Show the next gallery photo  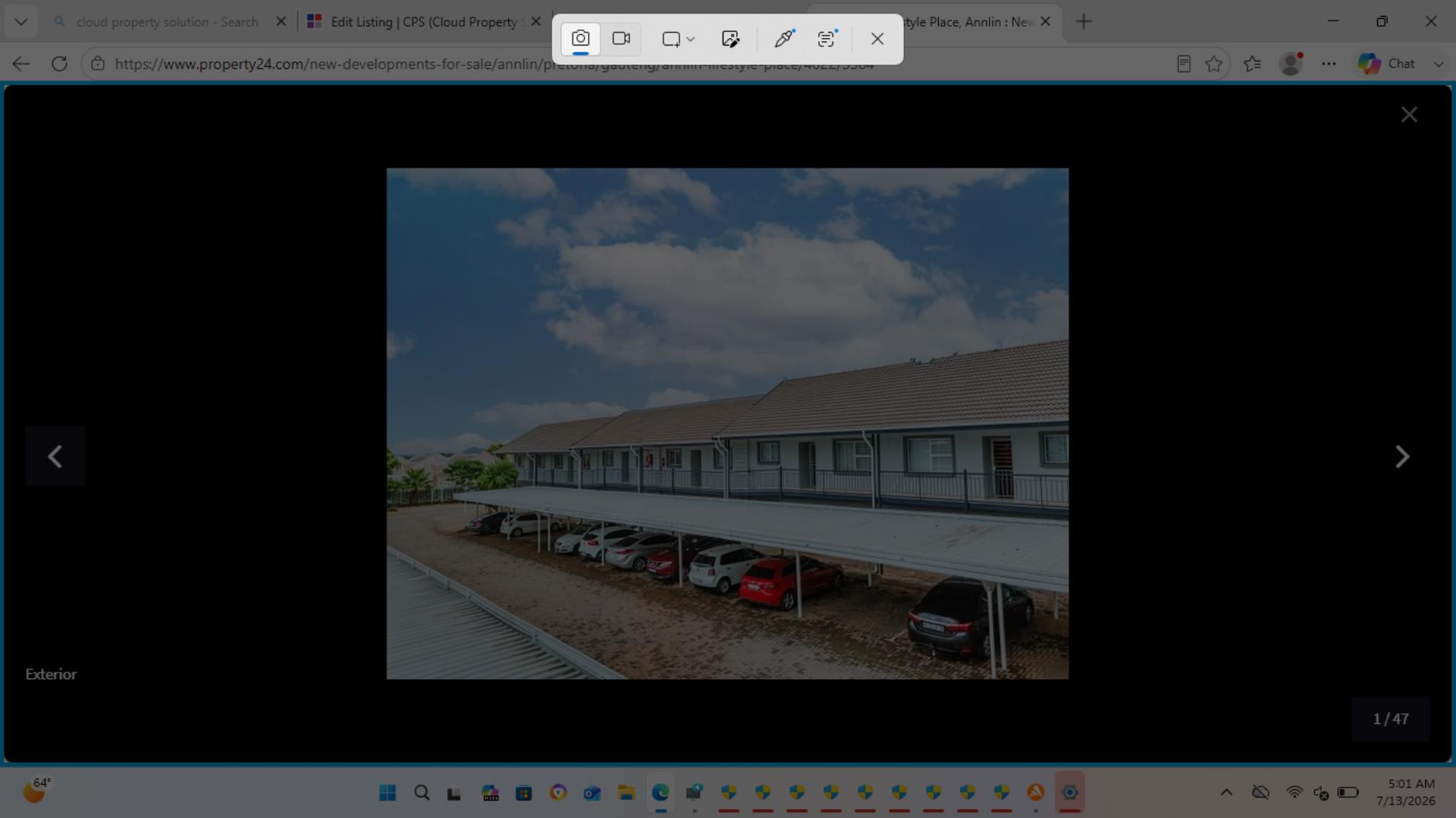pos(1402,456)
